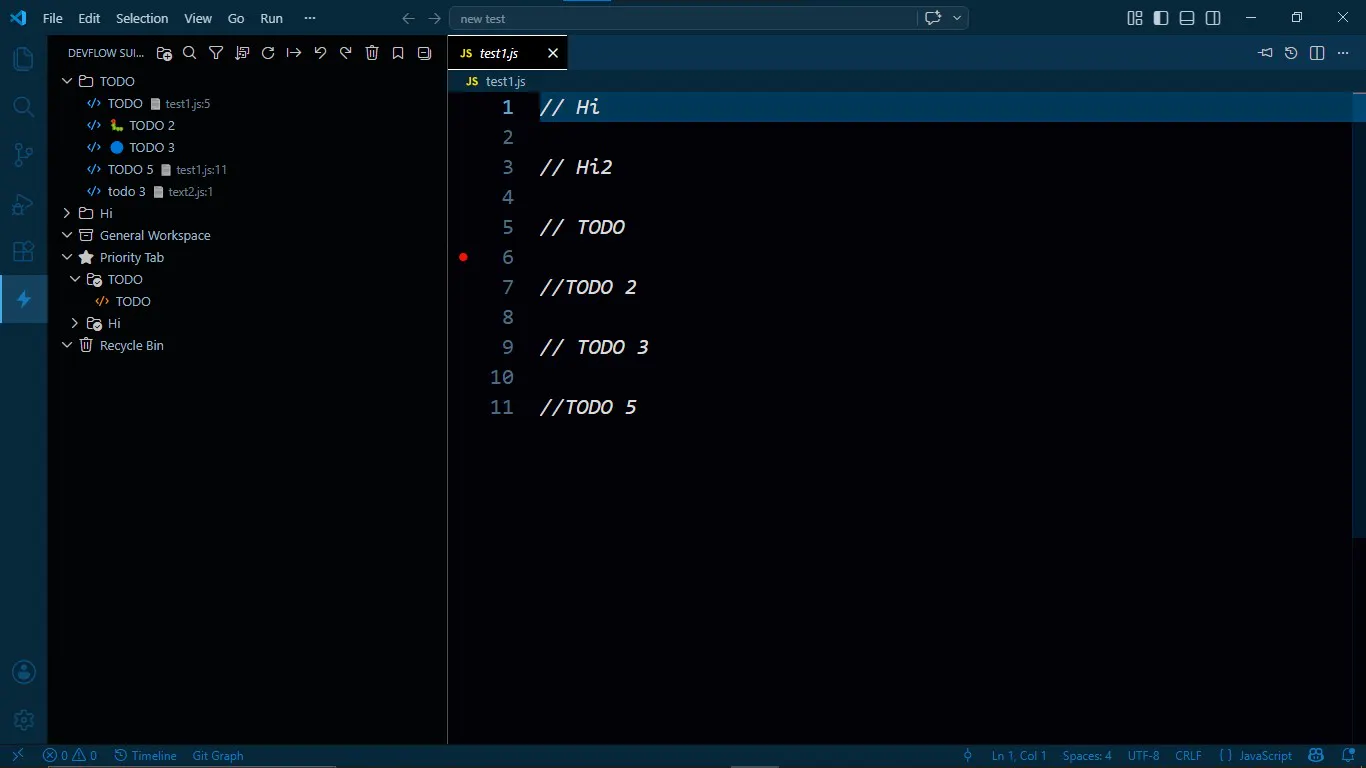Click the collapse all icon
1366x768 pixels.
pyautogui.click(x=424, y=53)
